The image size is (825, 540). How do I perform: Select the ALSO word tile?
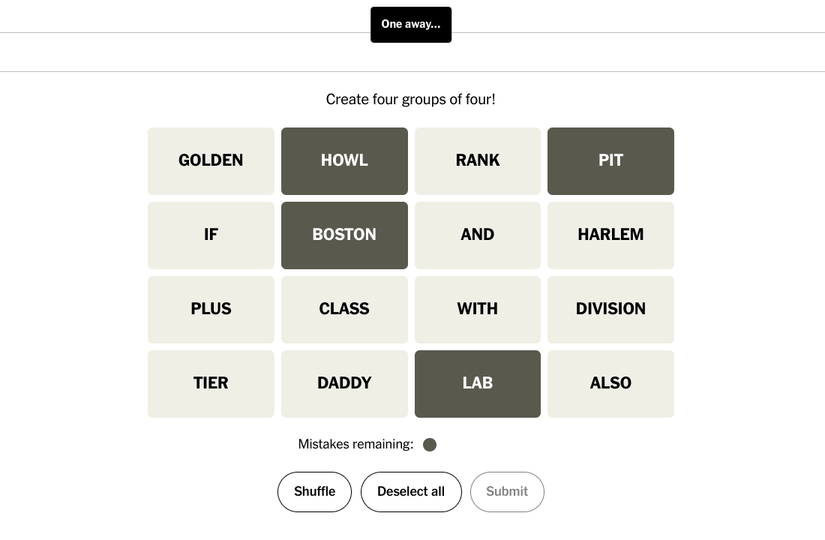point(610,383)
